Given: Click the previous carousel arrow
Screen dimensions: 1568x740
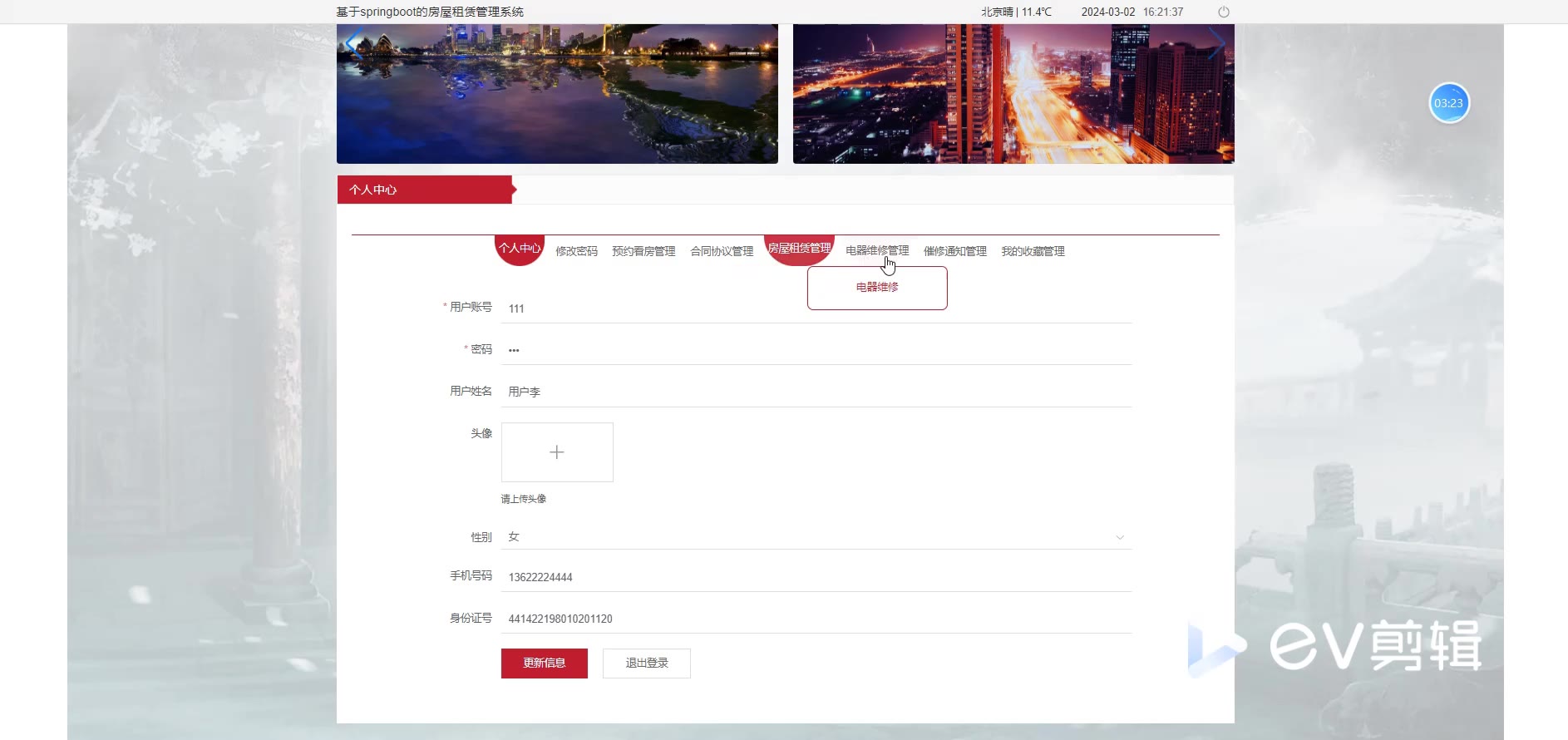Looking at the screenshot, I should point(353,44).
